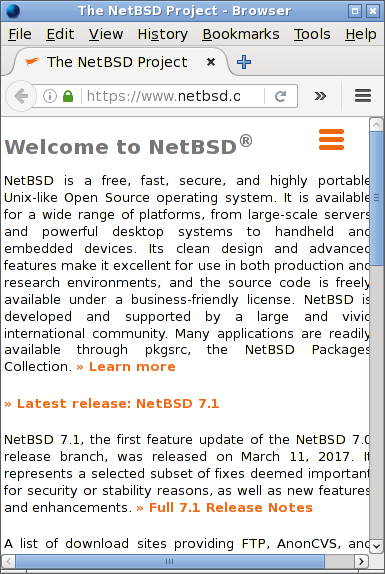
Task: Click horizontal scrollbar left arrow
Action: [8, 561]
